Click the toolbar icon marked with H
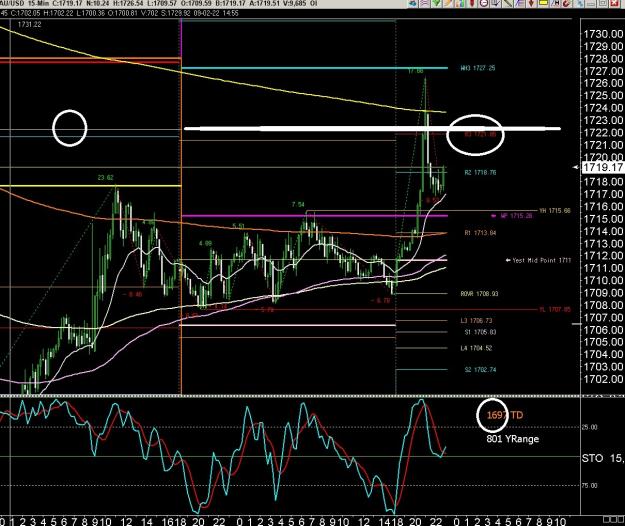The height and width of the screenshot is (526, 625). (555, 3)
